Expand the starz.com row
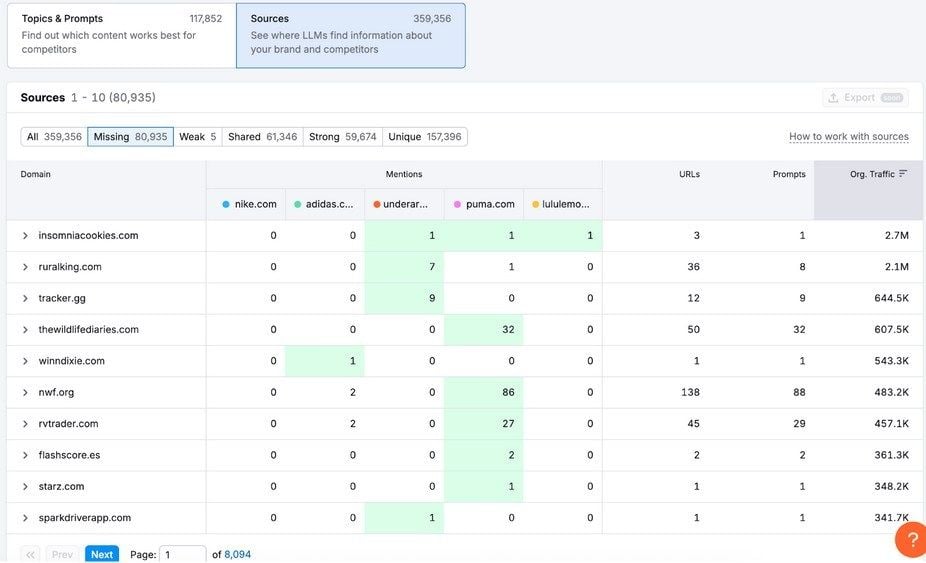Image resolution: width=926 pixels, height=563 pixels. [25, 486]
